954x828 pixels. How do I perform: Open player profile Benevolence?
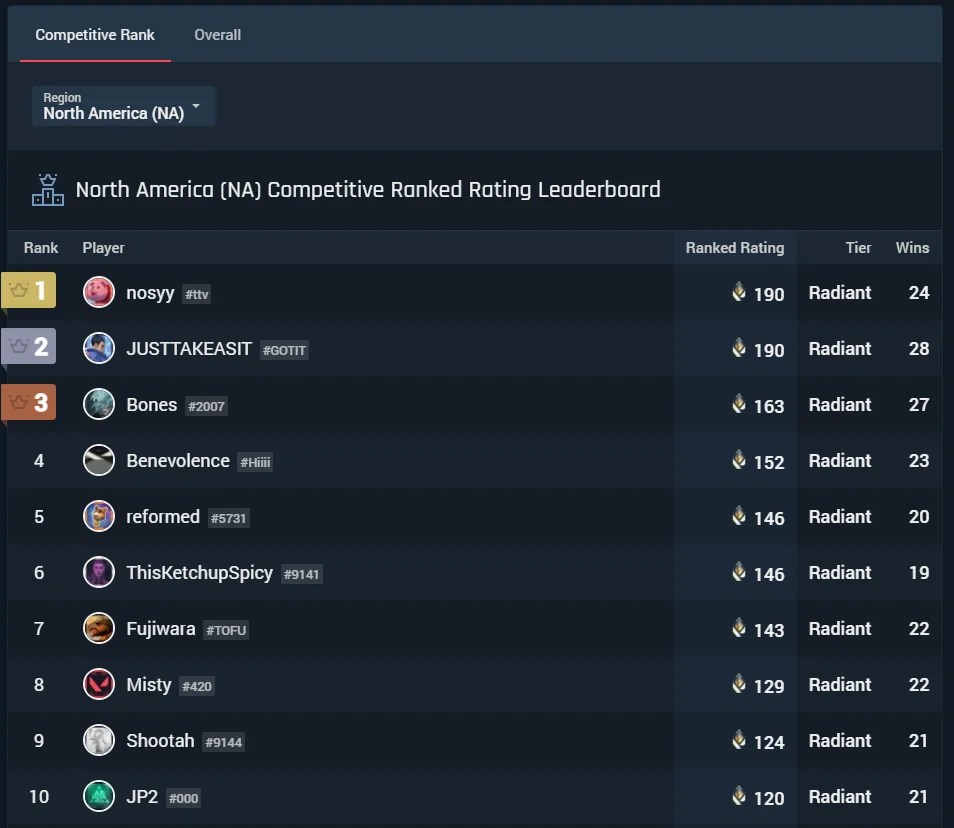click(x=178, y=461)
